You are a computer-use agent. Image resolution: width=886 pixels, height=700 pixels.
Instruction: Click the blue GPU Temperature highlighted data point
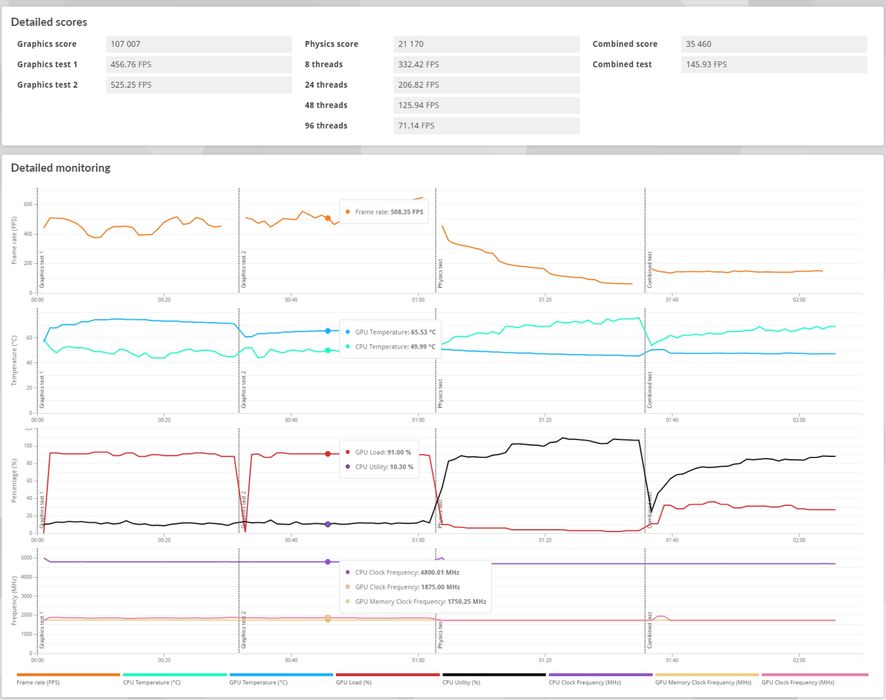[x=328, y=331]
